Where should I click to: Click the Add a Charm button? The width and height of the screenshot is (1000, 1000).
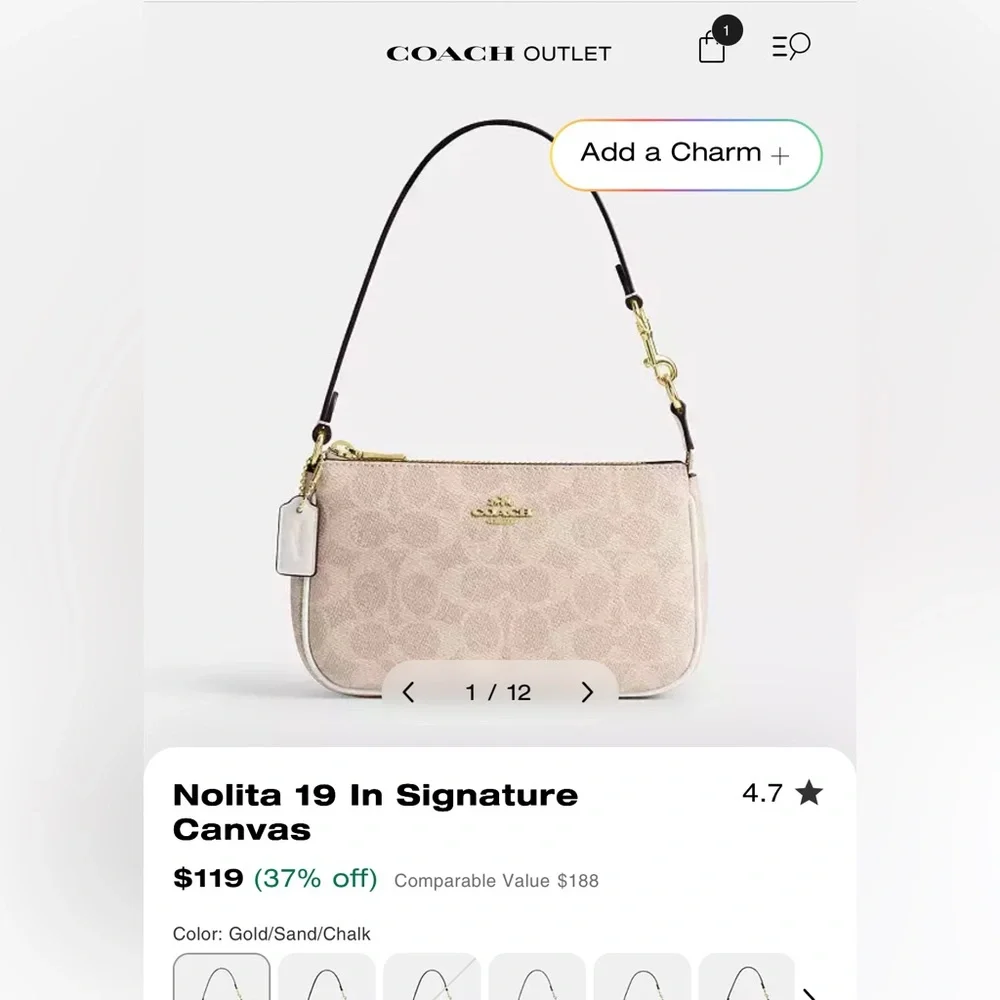[x=686, y=155]
